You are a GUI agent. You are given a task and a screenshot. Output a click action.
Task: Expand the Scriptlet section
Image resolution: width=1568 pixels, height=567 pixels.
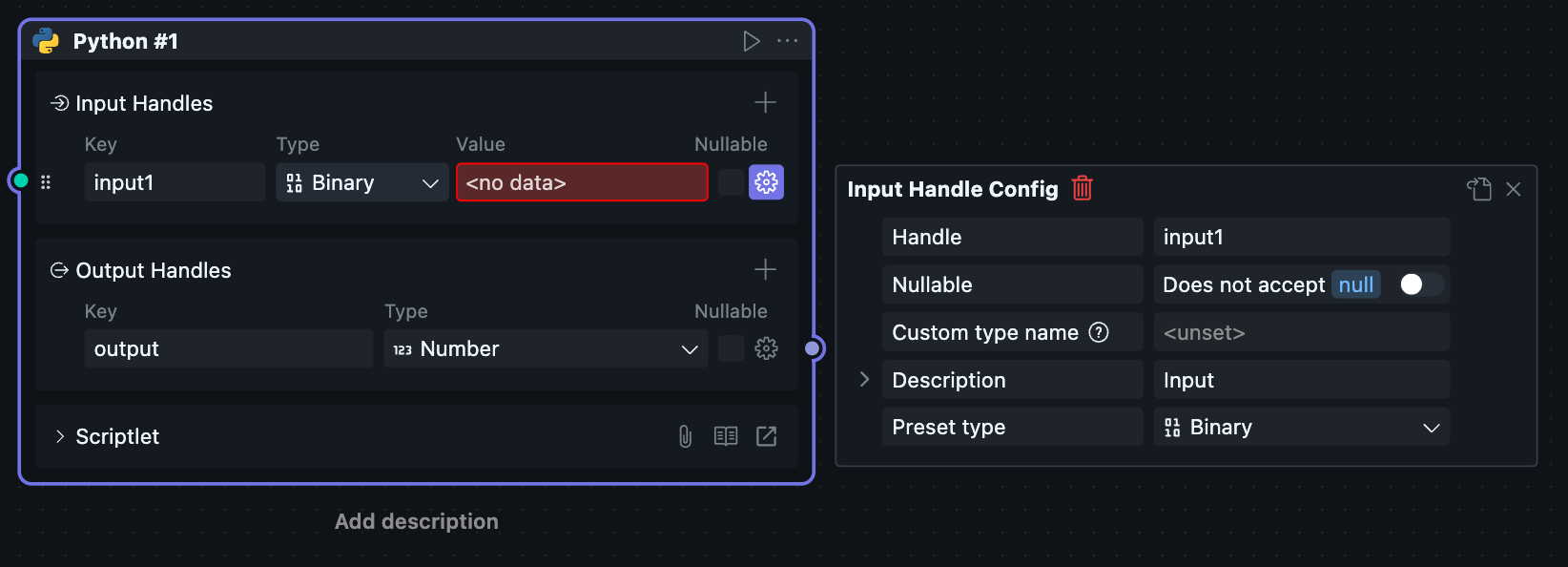pyautogui.click(x=60, y=436)
